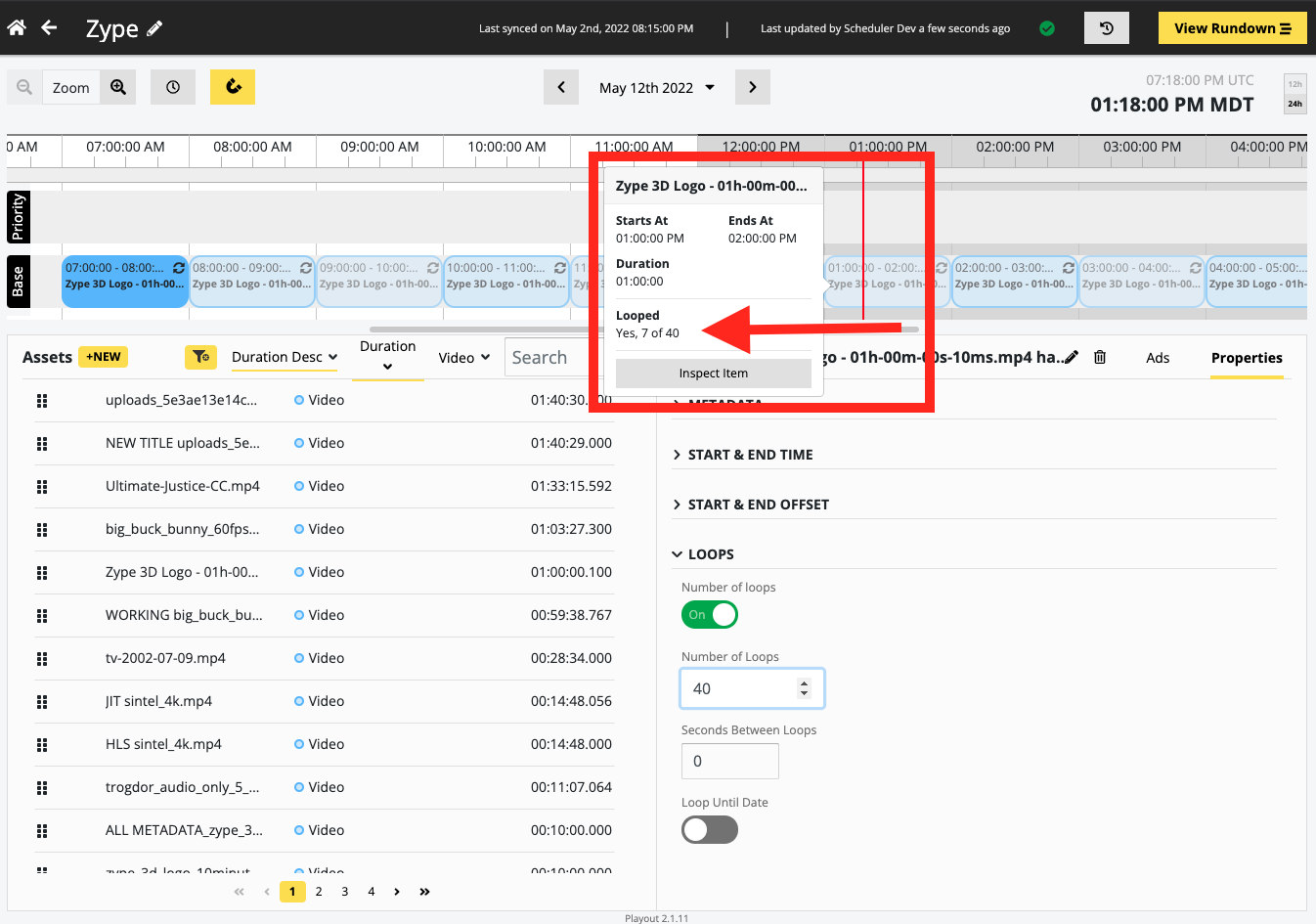The width and height of the screenshot is (1316, 924).
Task: Go to next assets page arrow
Action: pos(397,892)
